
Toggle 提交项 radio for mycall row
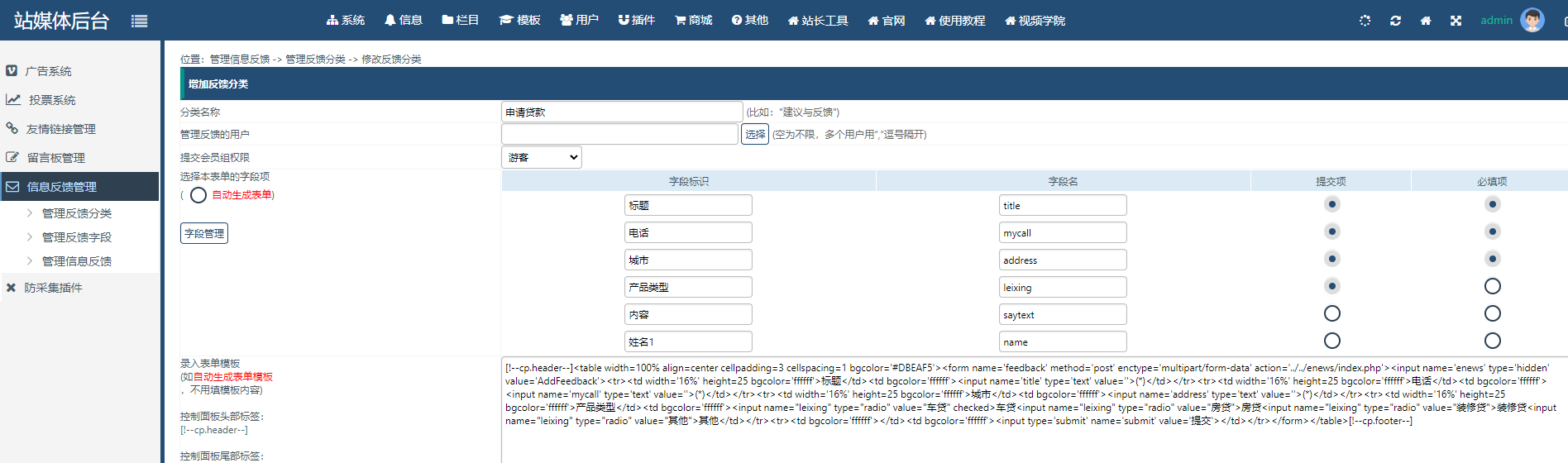tap(1331, 231)
